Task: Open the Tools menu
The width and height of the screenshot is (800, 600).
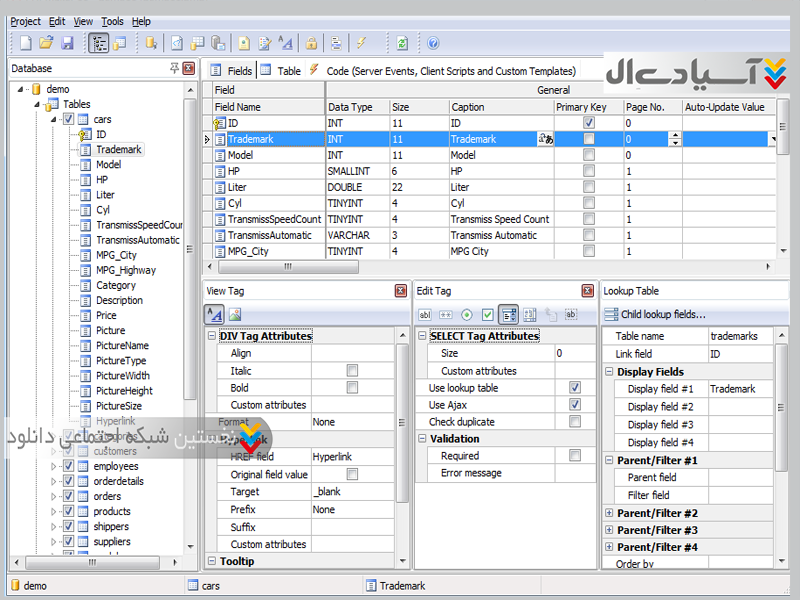Action: point(112,21)
